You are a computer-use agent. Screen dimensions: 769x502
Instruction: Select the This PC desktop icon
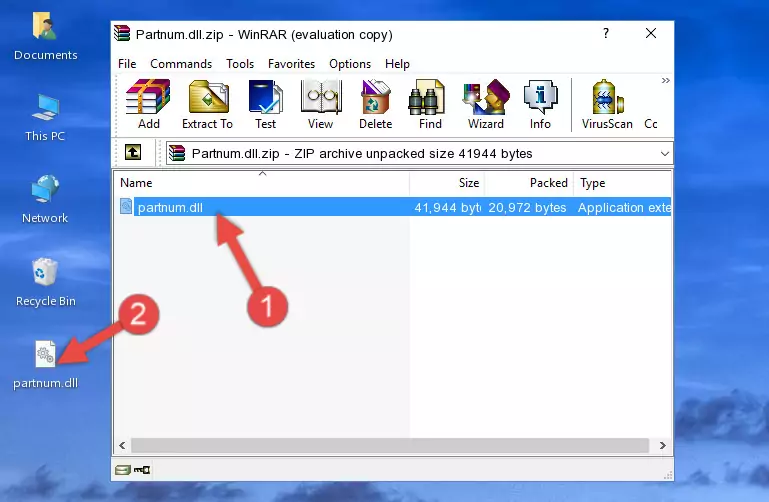pos(45,118)
